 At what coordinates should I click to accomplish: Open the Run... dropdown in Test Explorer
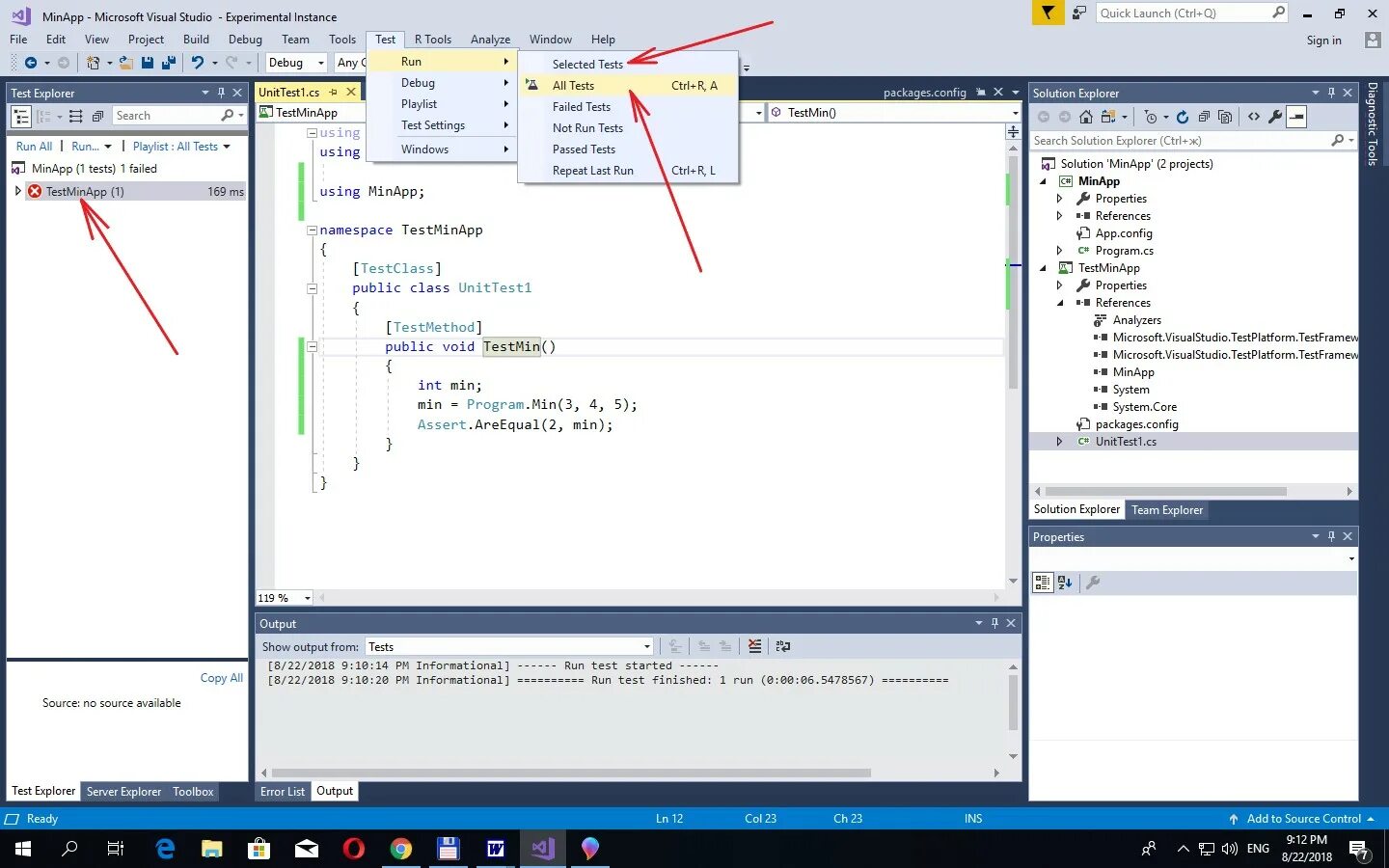pyautogui.click(x=92, y=147)
